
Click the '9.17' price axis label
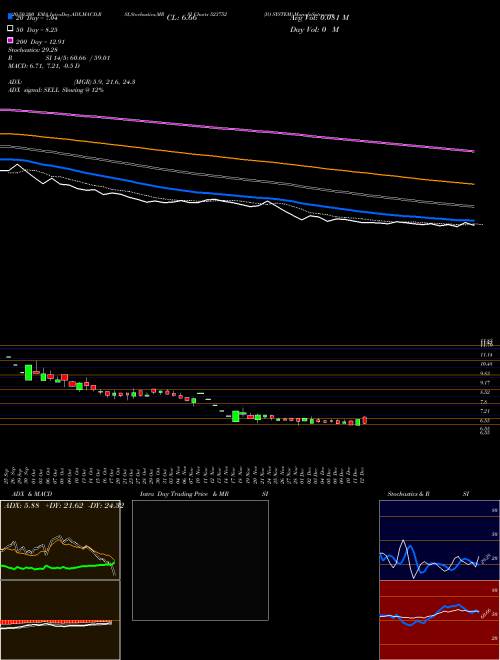click(x=486, y=383)
